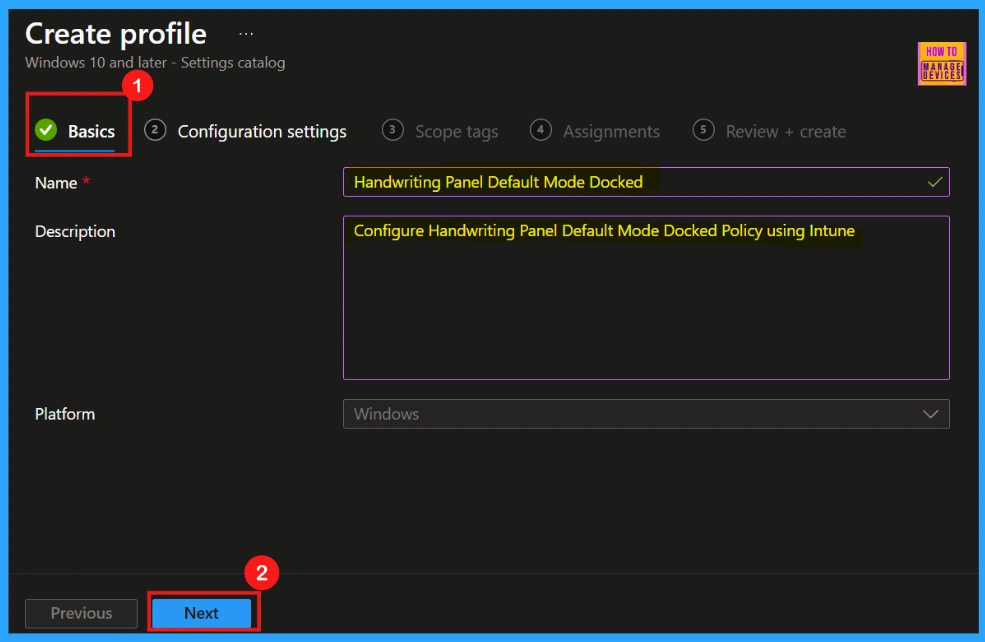Click the 'Windows 10 and later - Settings catalog' subtitle
This screenshot has height=642, width=985.
pos(155,63)
